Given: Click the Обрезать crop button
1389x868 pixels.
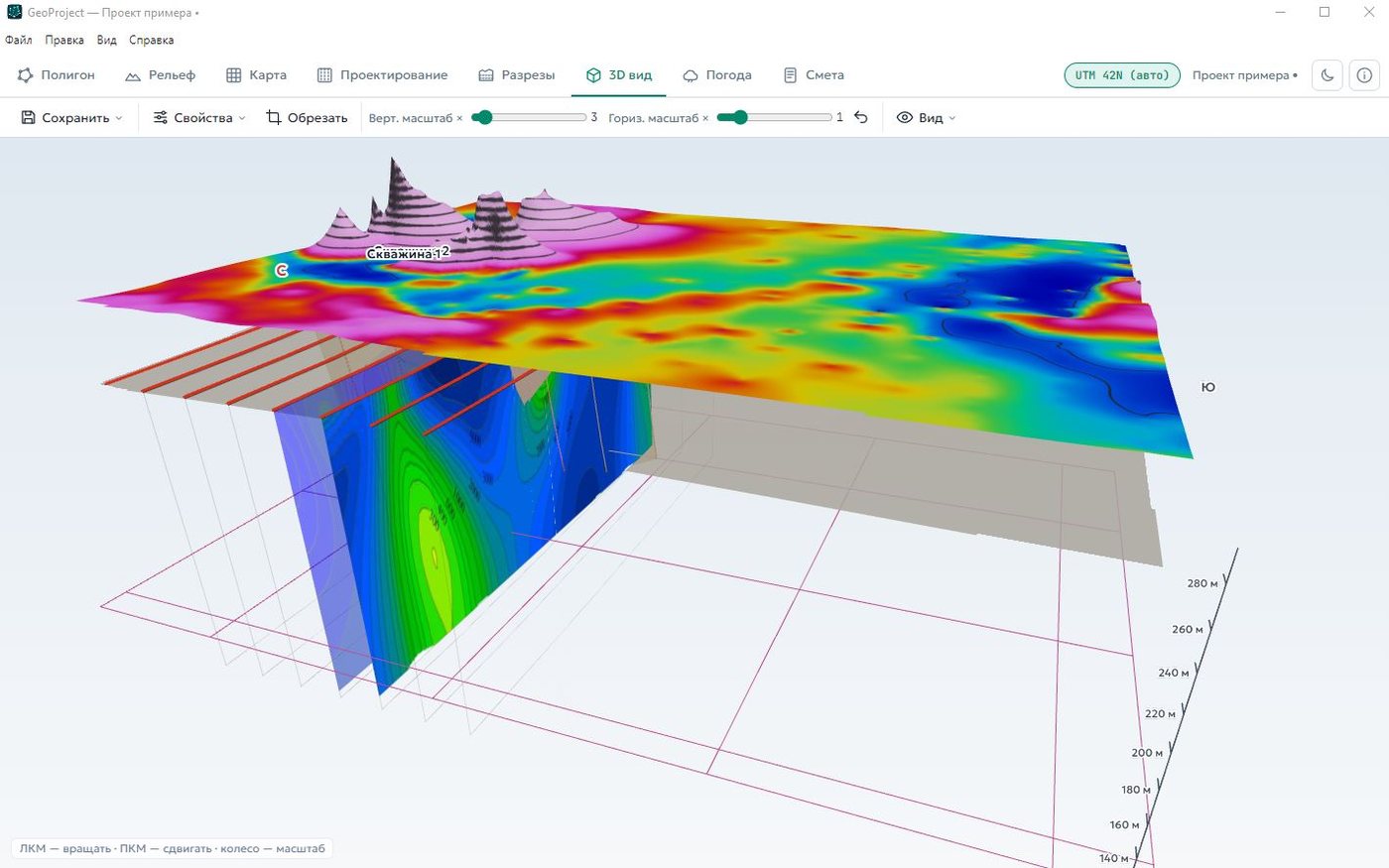Looking at the screenshot, I should coord(307,118).
